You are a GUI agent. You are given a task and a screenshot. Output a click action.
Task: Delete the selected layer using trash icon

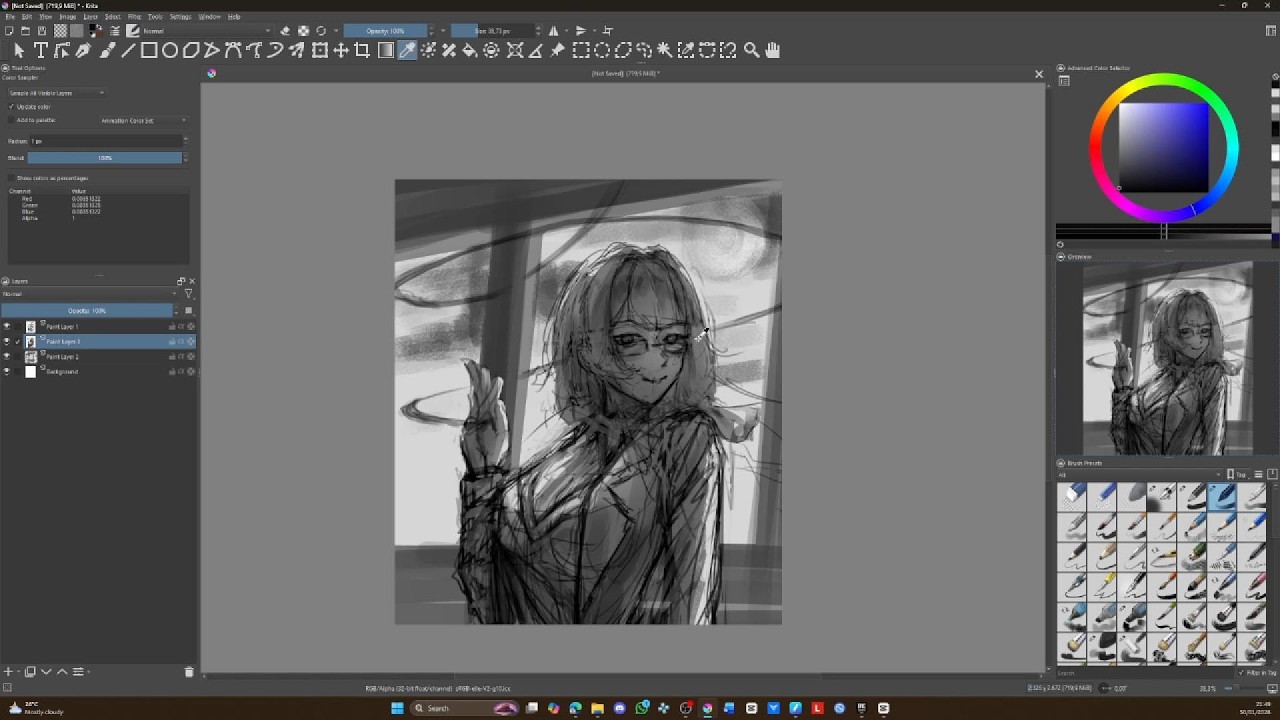point(189,672)
